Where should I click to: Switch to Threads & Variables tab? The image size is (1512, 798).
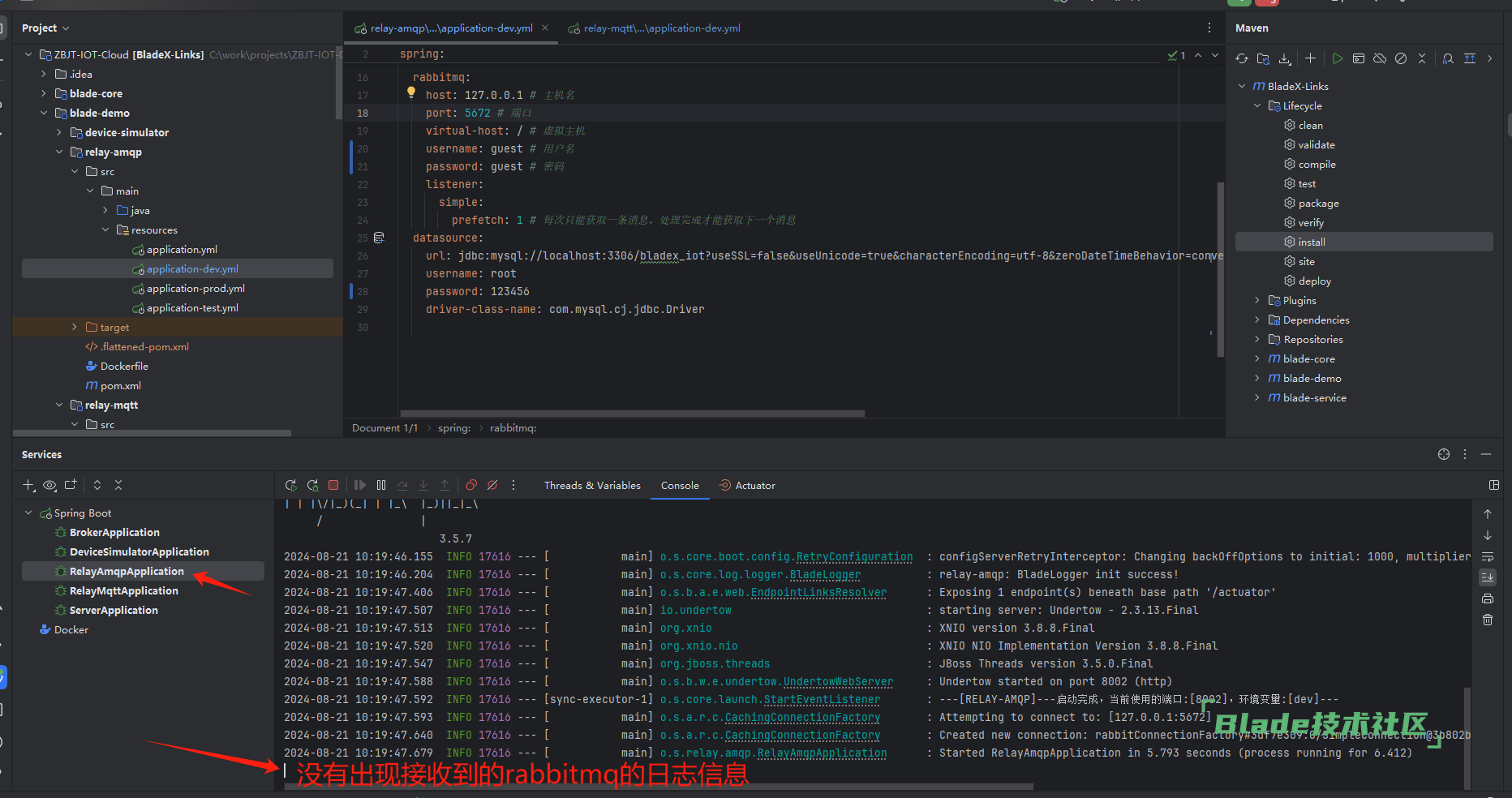click(592, 485)
